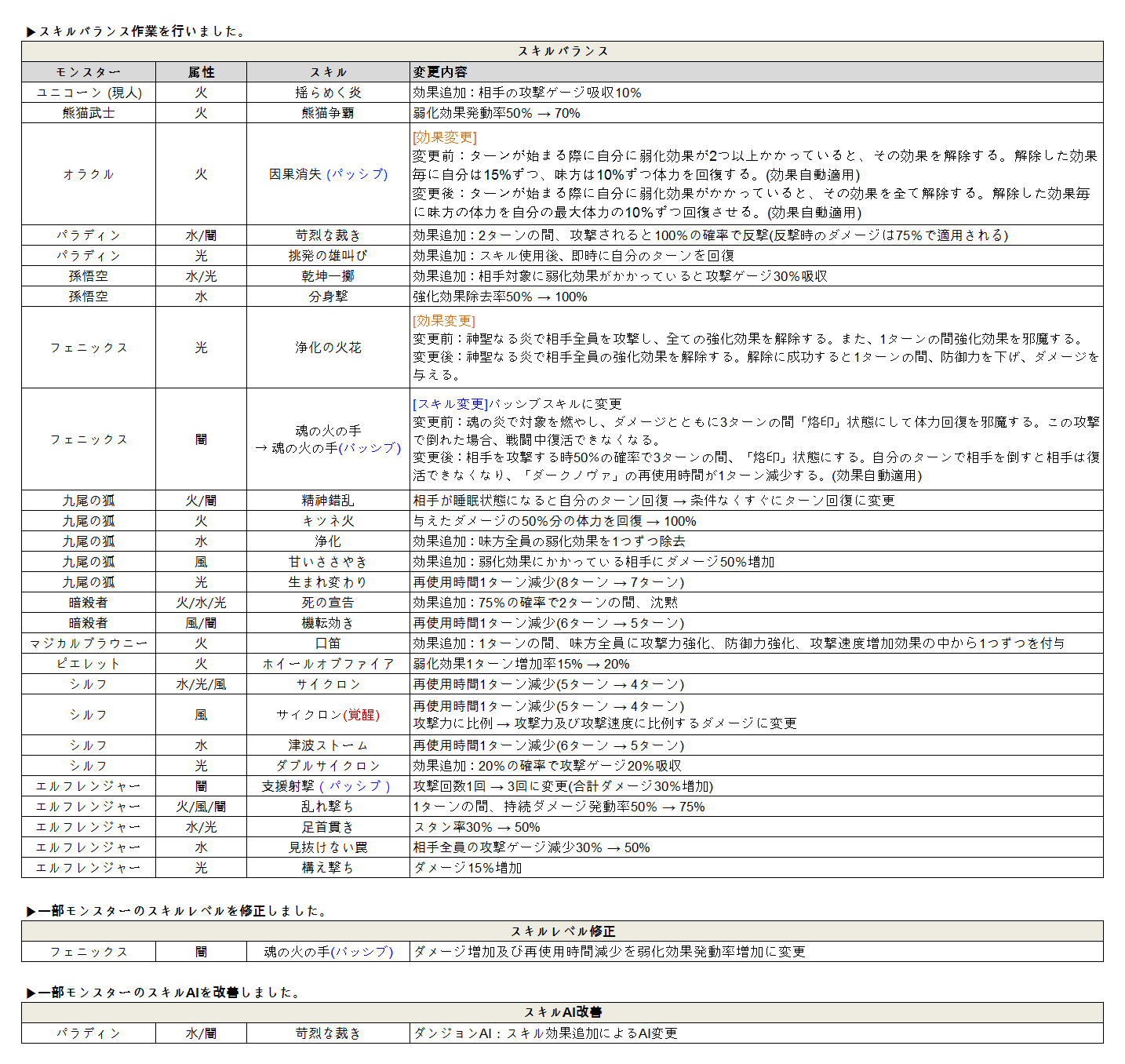
Task: Select the モンスター column header
Action: pos(89,72)
